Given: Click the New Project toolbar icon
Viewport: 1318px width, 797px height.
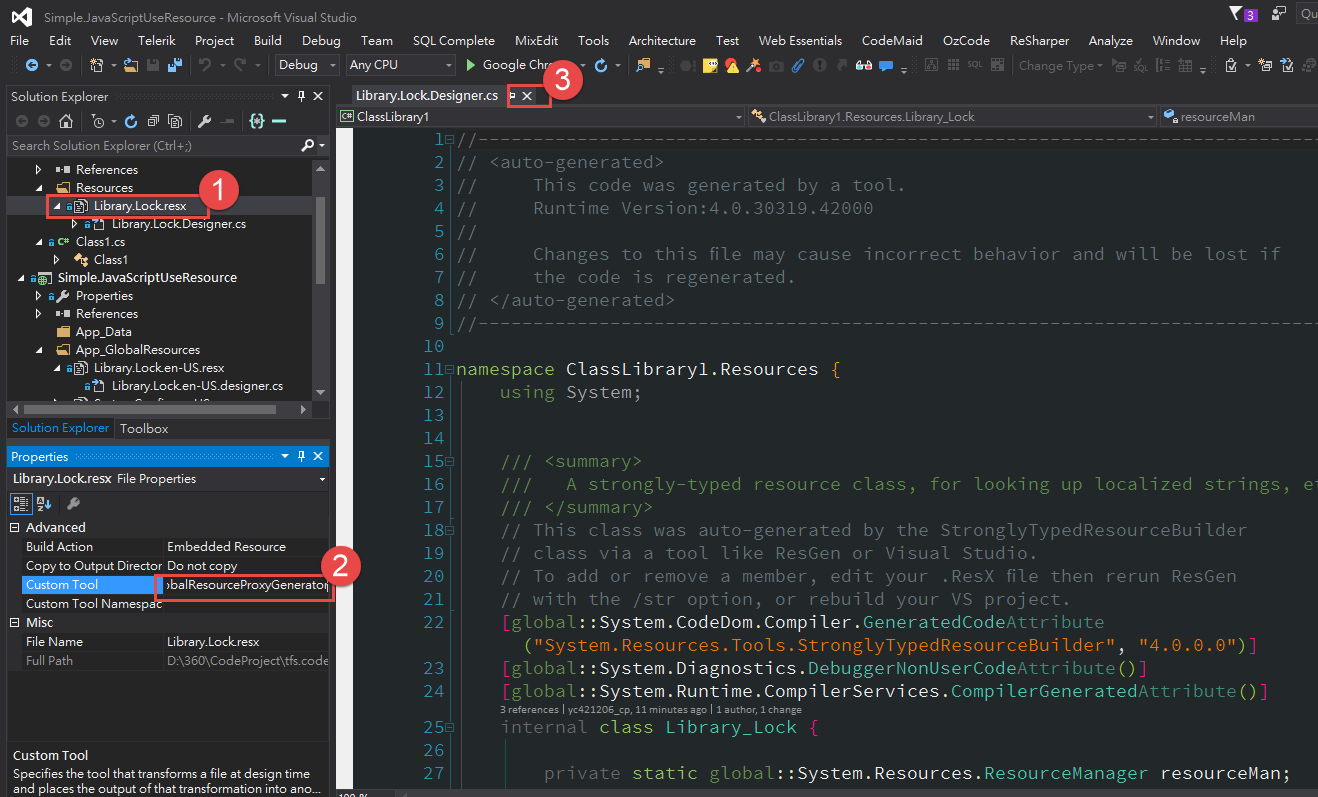Looking at the screenshot, I should click(96, 65).
